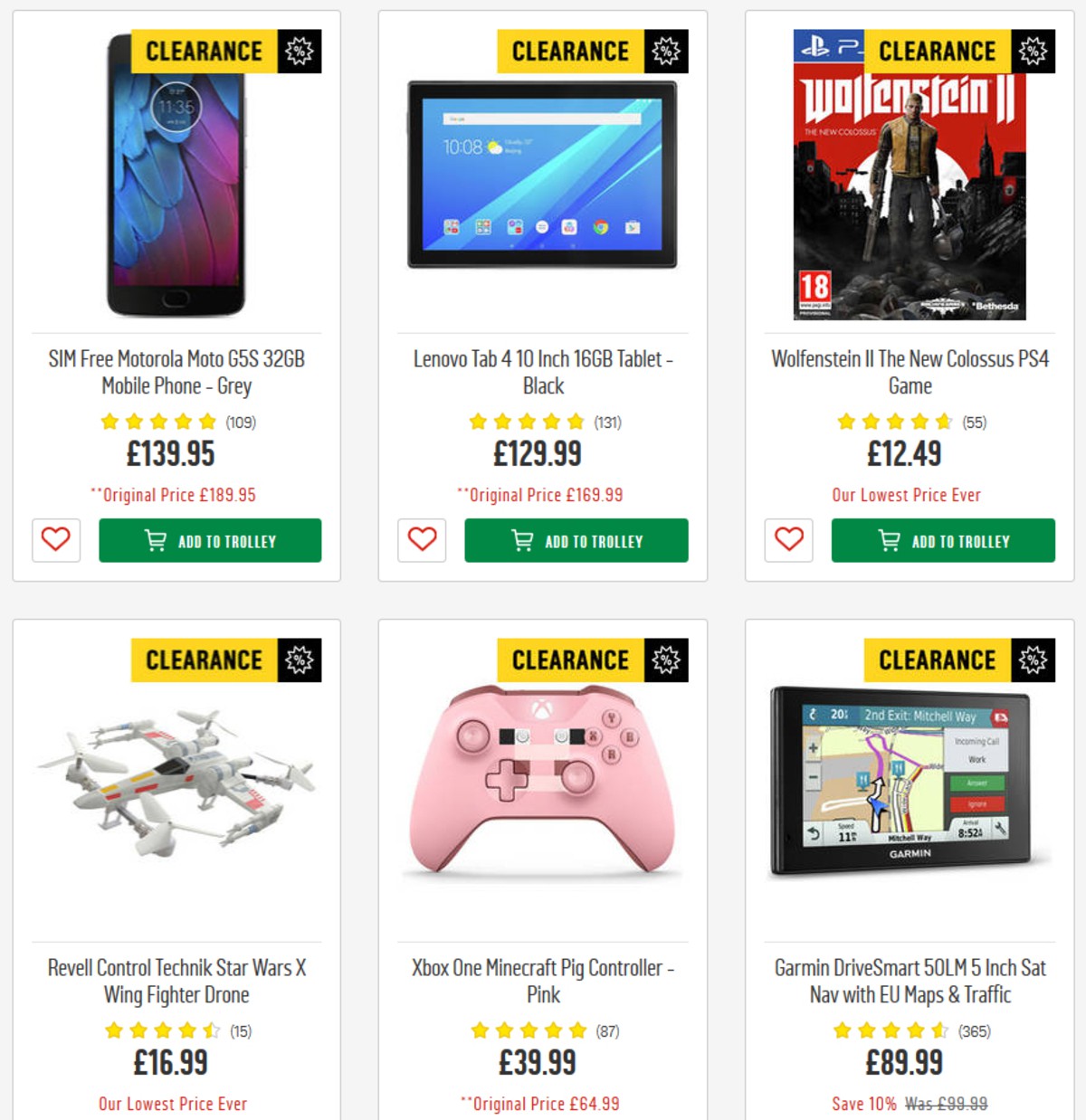Click the percent badge icon on the Lenovo tablet card
Image resolution: width=1086 pixels, height=1120 pixels.
coord(666,52)
